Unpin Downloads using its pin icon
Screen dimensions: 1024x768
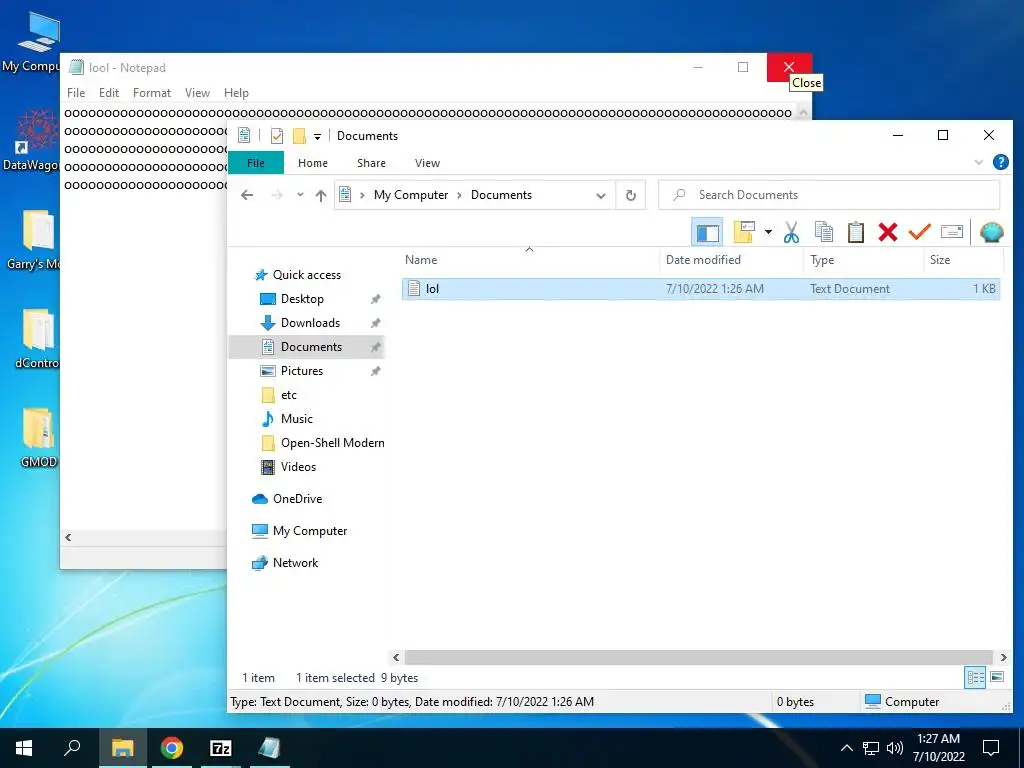(x=376, y=323)
